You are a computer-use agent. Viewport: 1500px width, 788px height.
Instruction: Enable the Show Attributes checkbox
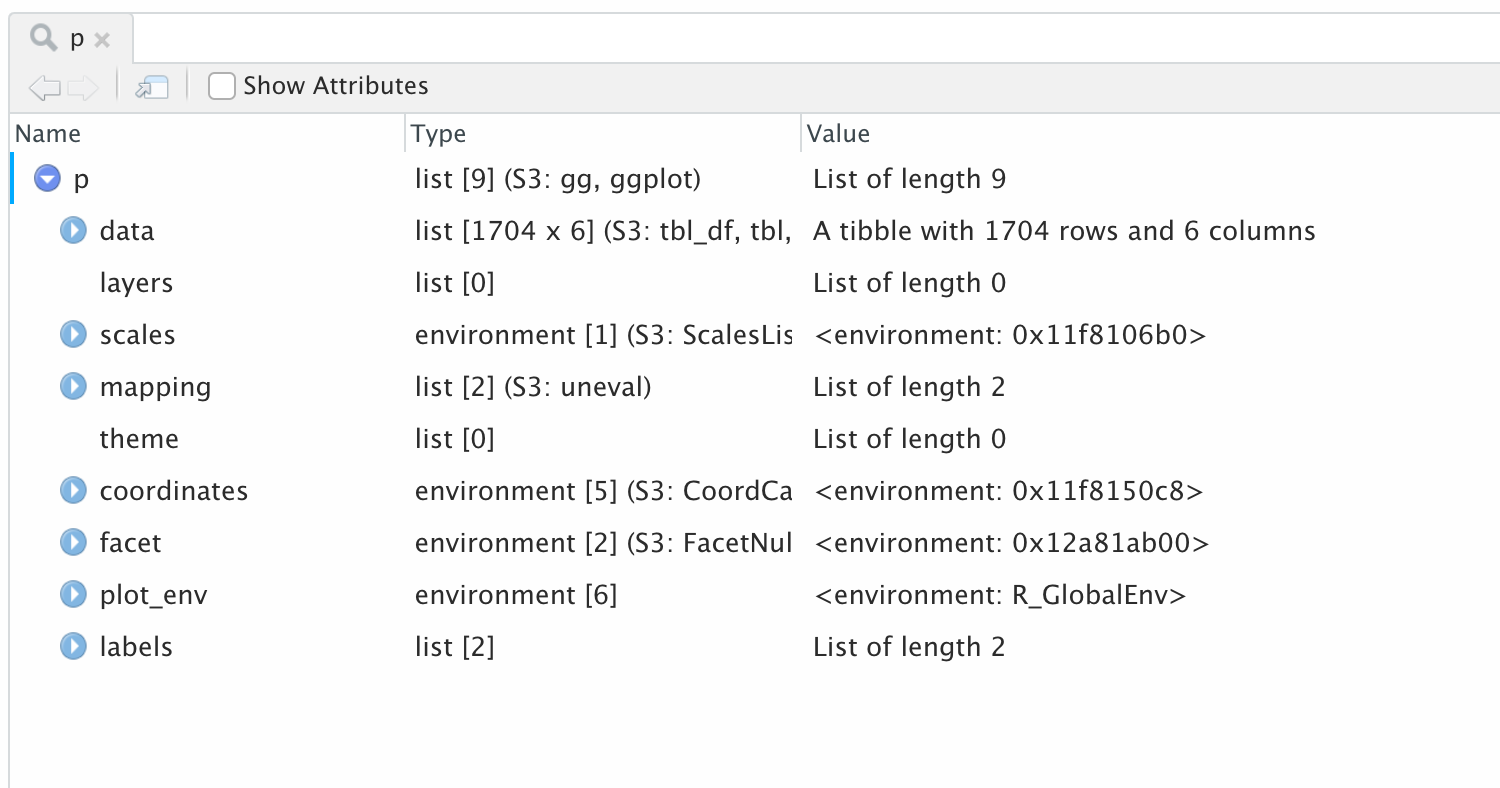pyautogui.click(x=221, y=86)
